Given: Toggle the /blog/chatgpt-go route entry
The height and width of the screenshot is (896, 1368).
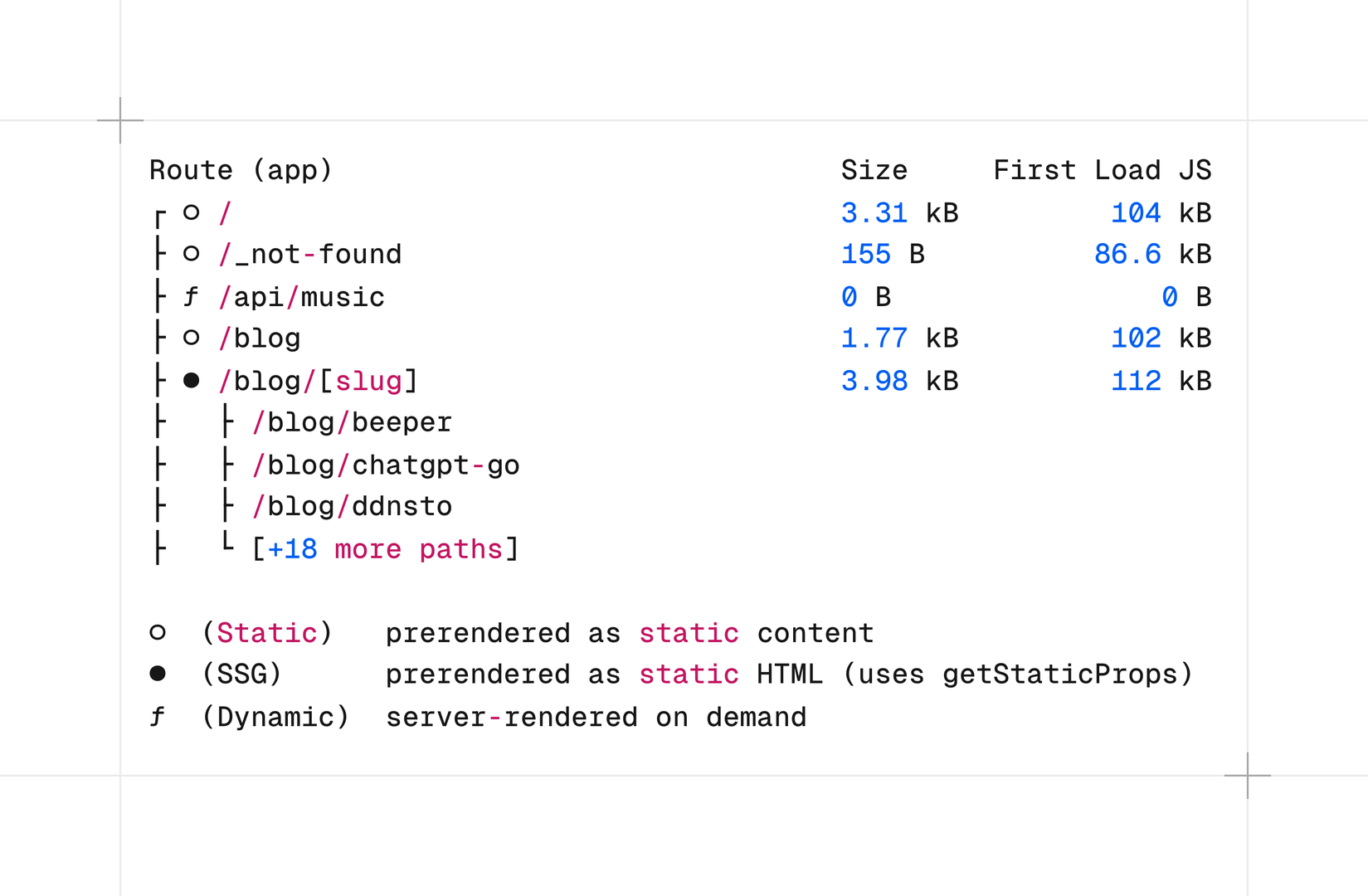Looking at the screenshot, I should coord(386,465).
